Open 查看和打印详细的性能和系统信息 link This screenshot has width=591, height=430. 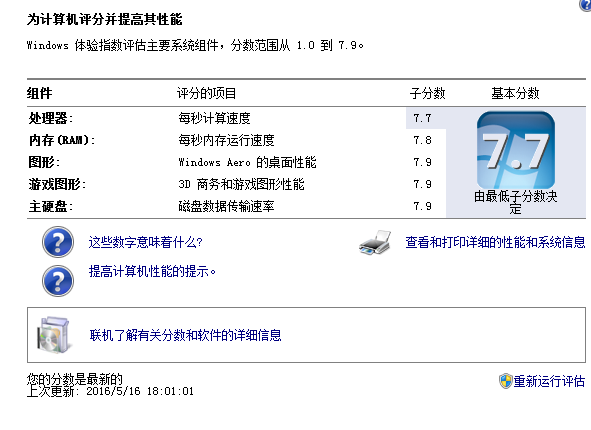(x=495, y=242)
